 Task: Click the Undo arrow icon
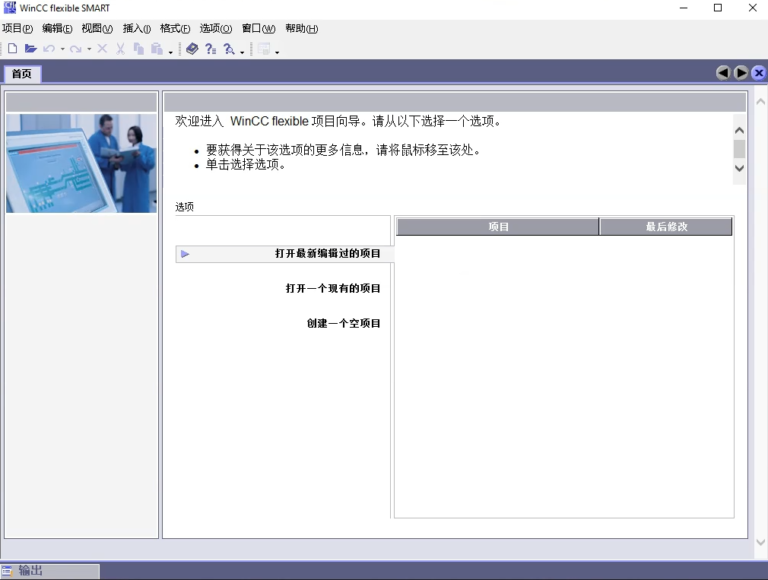click(48, 49)
